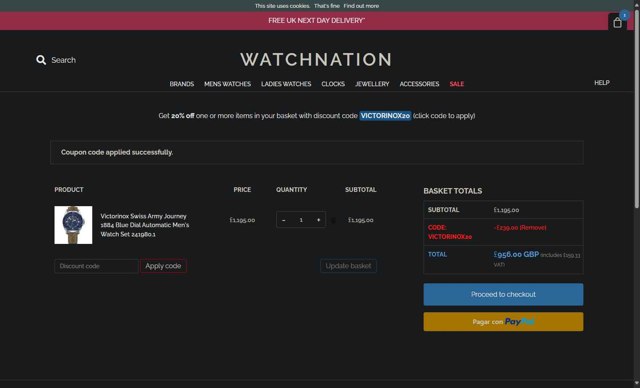Pay with the PayPal button
This screenshot has height=388, width=640.
click(503, 322)
